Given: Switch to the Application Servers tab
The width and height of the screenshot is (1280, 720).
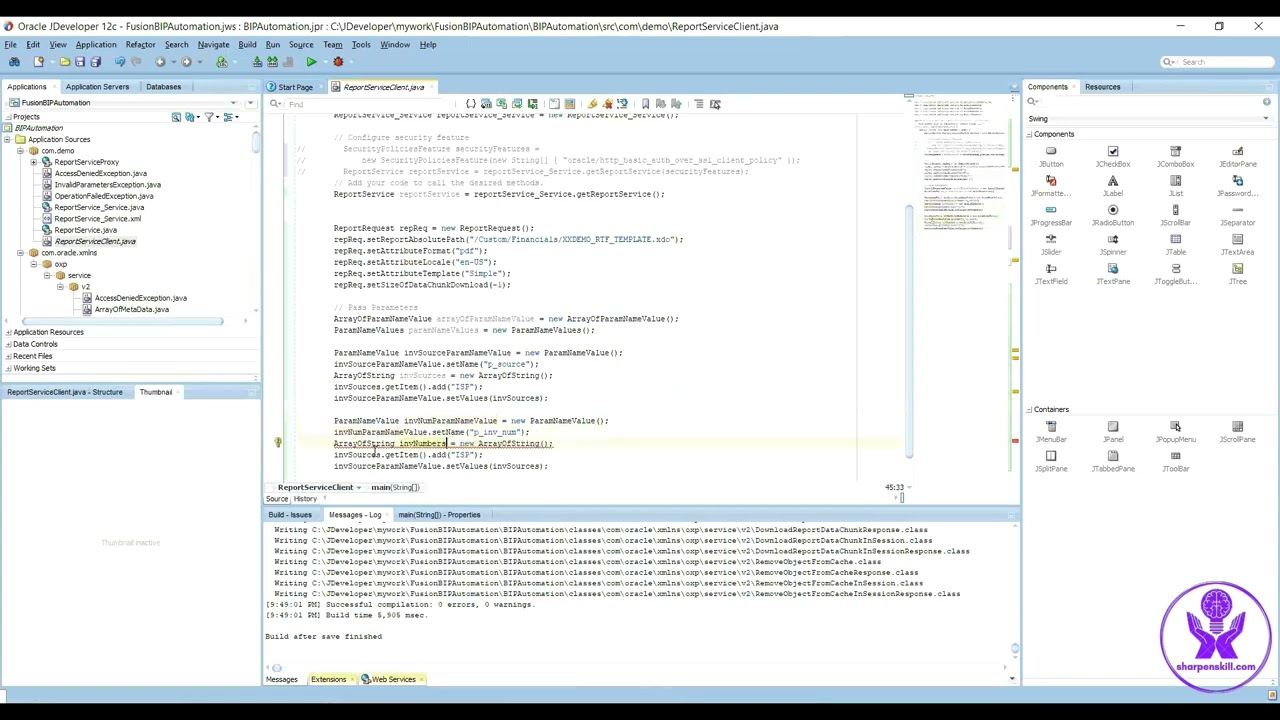Looking at the screenshot, I should tap(97, 87).
